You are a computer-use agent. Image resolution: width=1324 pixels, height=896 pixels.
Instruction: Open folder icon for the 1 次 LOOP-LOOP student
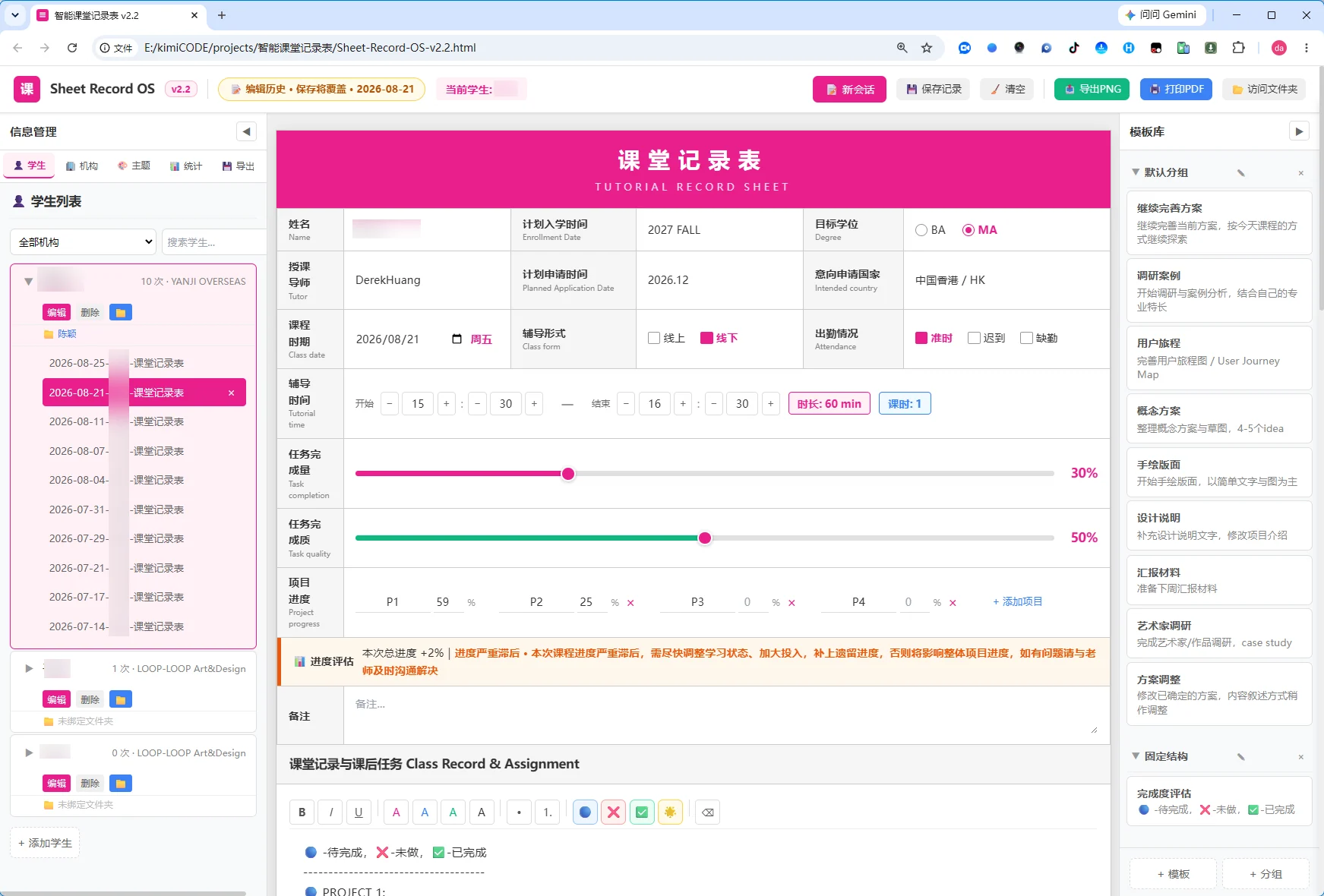pos(120,699)
